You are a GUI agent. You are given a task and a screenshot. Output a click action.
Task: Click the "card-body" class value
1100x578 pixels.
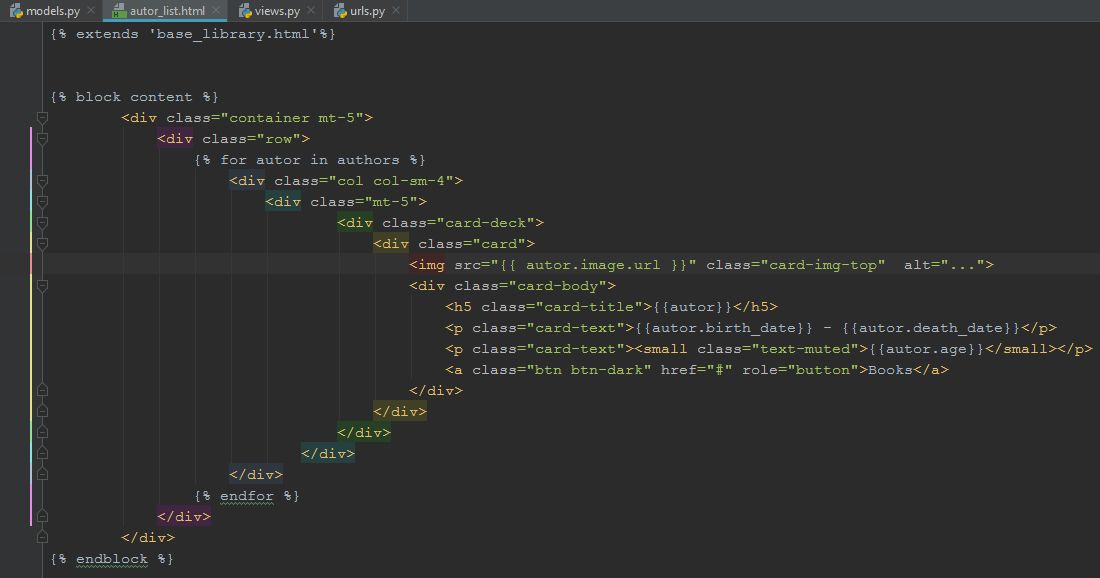(558, 286)
